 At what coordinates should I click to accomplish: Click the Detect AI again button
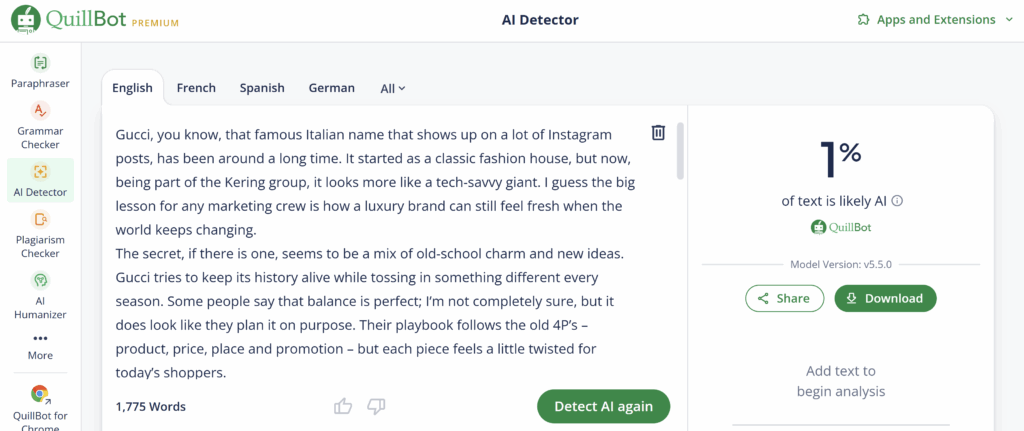tap(603, 406)
